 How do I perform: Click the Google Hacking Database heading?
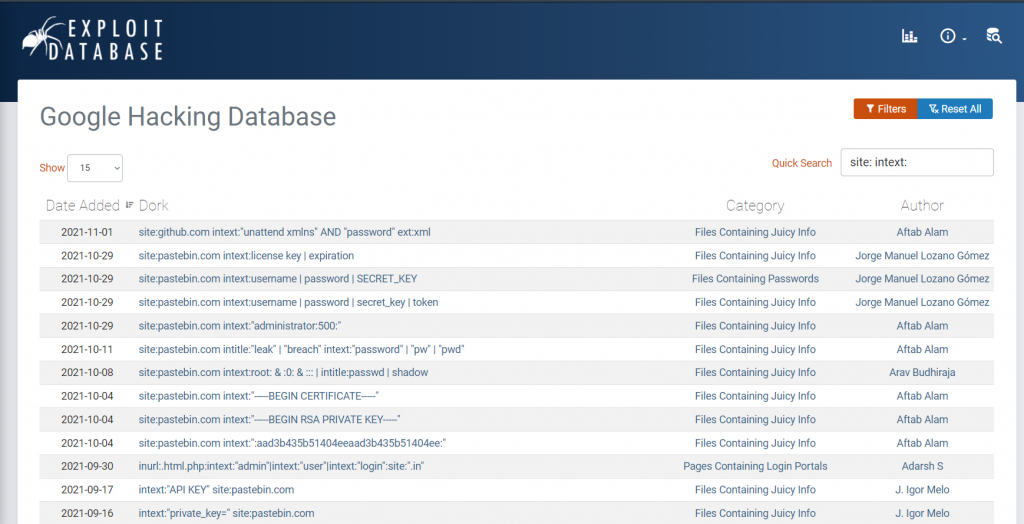[188, 117]
